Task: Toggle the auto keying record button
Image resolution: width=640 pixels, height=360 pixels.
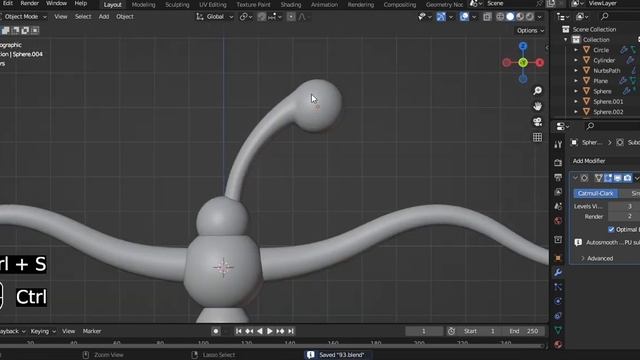Action: click(216, 331)
